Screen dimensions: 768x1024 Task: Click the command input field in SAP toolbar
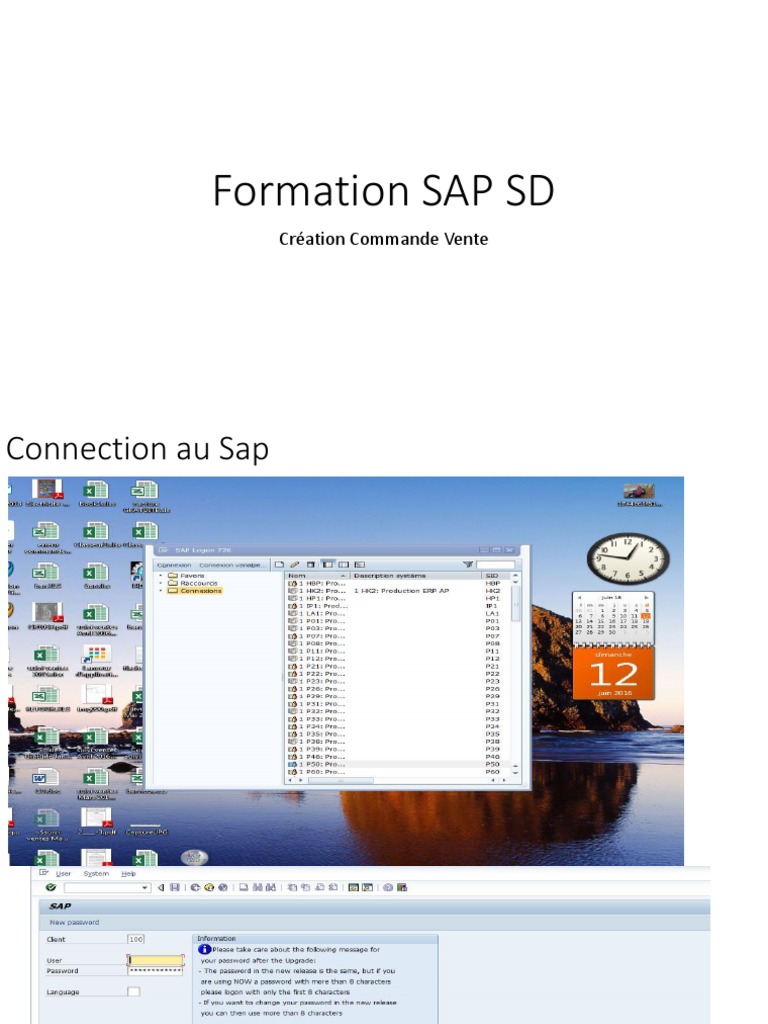[107, 888]
